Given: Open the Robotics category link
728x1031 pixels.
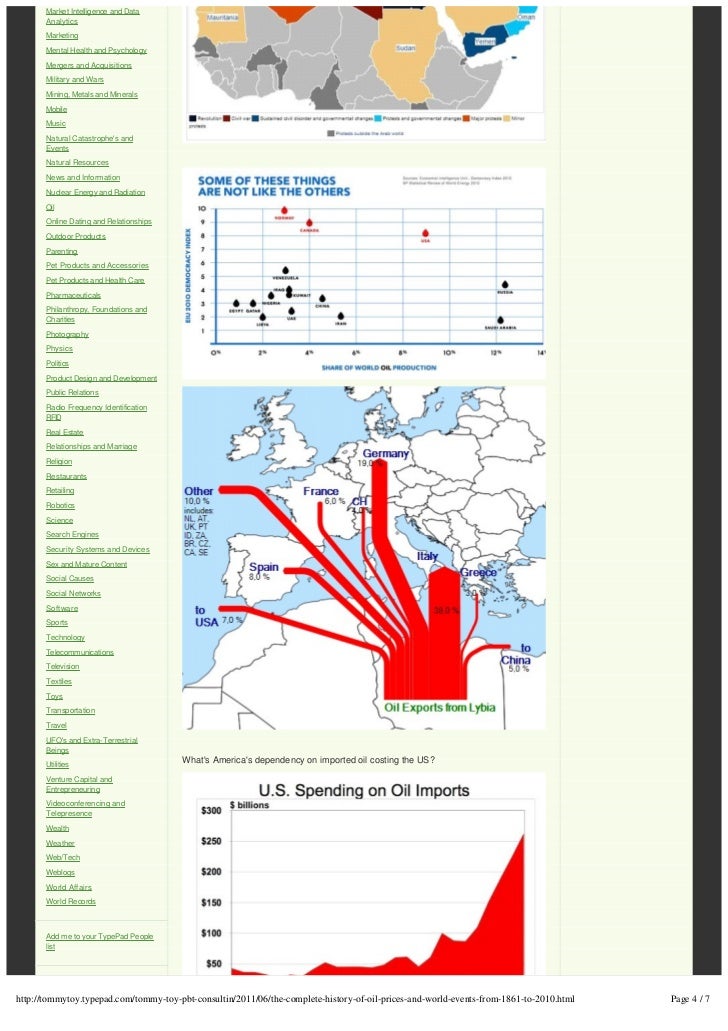Looking at the screenshot, I should point(61,506).
